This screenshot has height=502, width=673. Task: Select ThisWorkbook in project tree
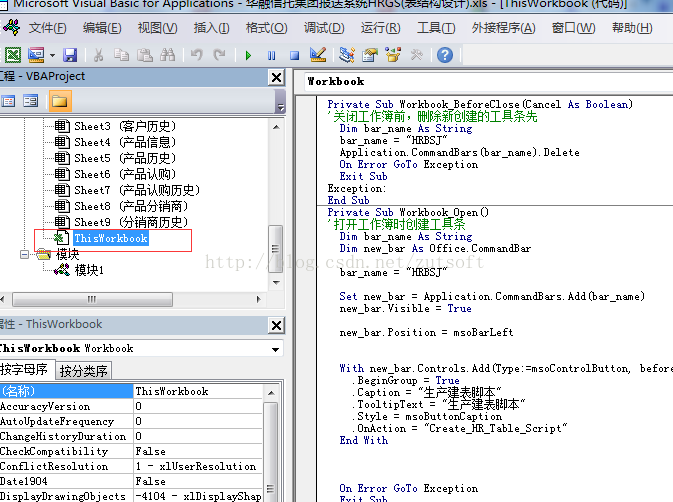(111, 238)
